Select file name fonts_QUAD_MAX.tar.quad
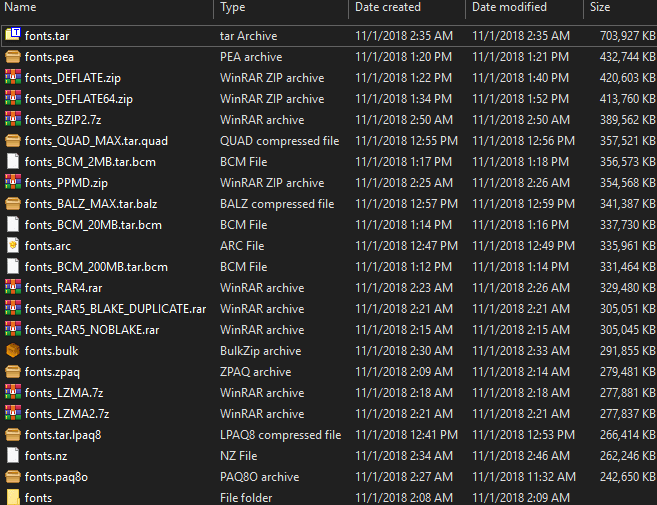 pyautogui.click(x=96, y=141)
